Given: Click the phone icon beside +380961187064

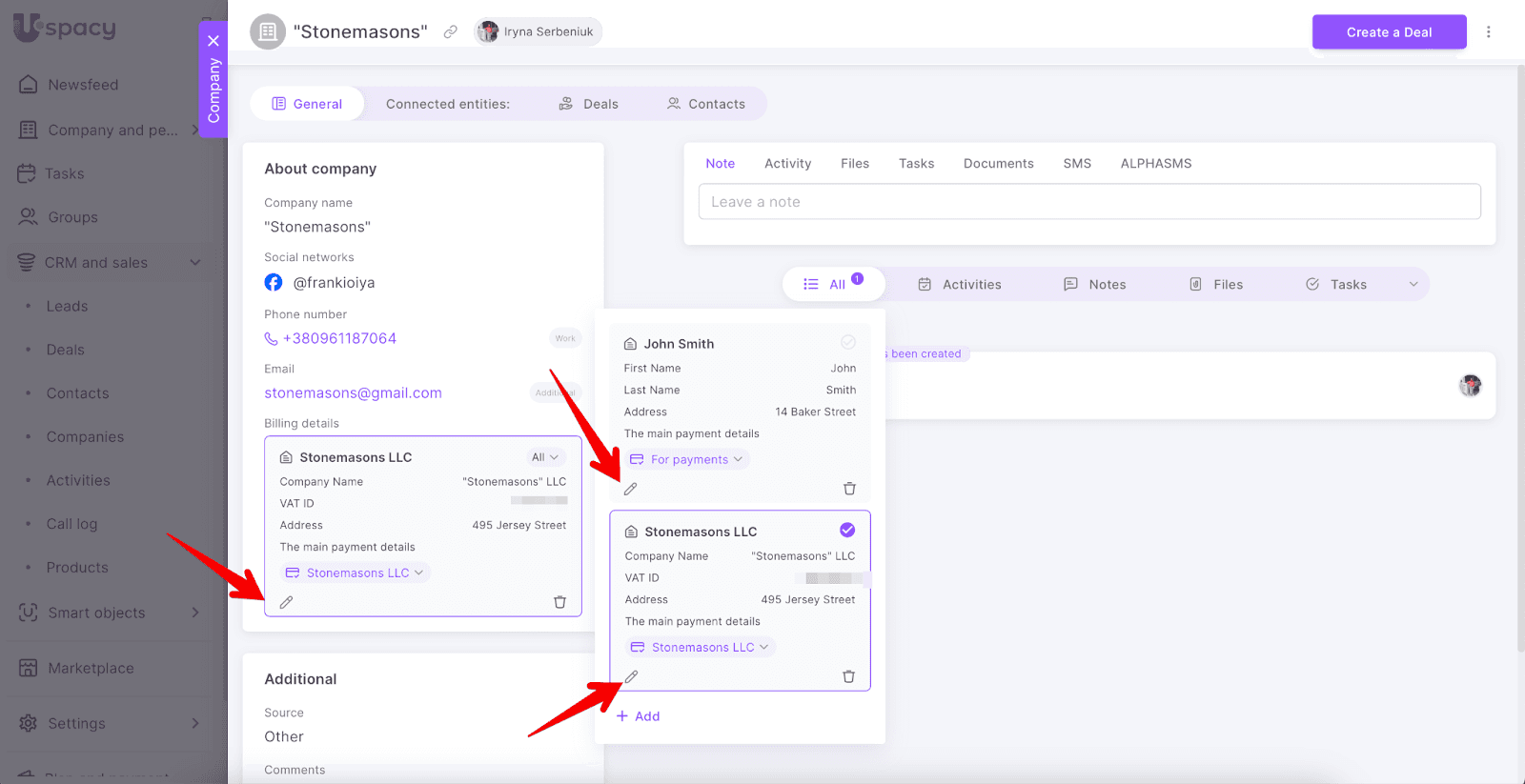Looking at the screenshot, I should tap(272, 339).
